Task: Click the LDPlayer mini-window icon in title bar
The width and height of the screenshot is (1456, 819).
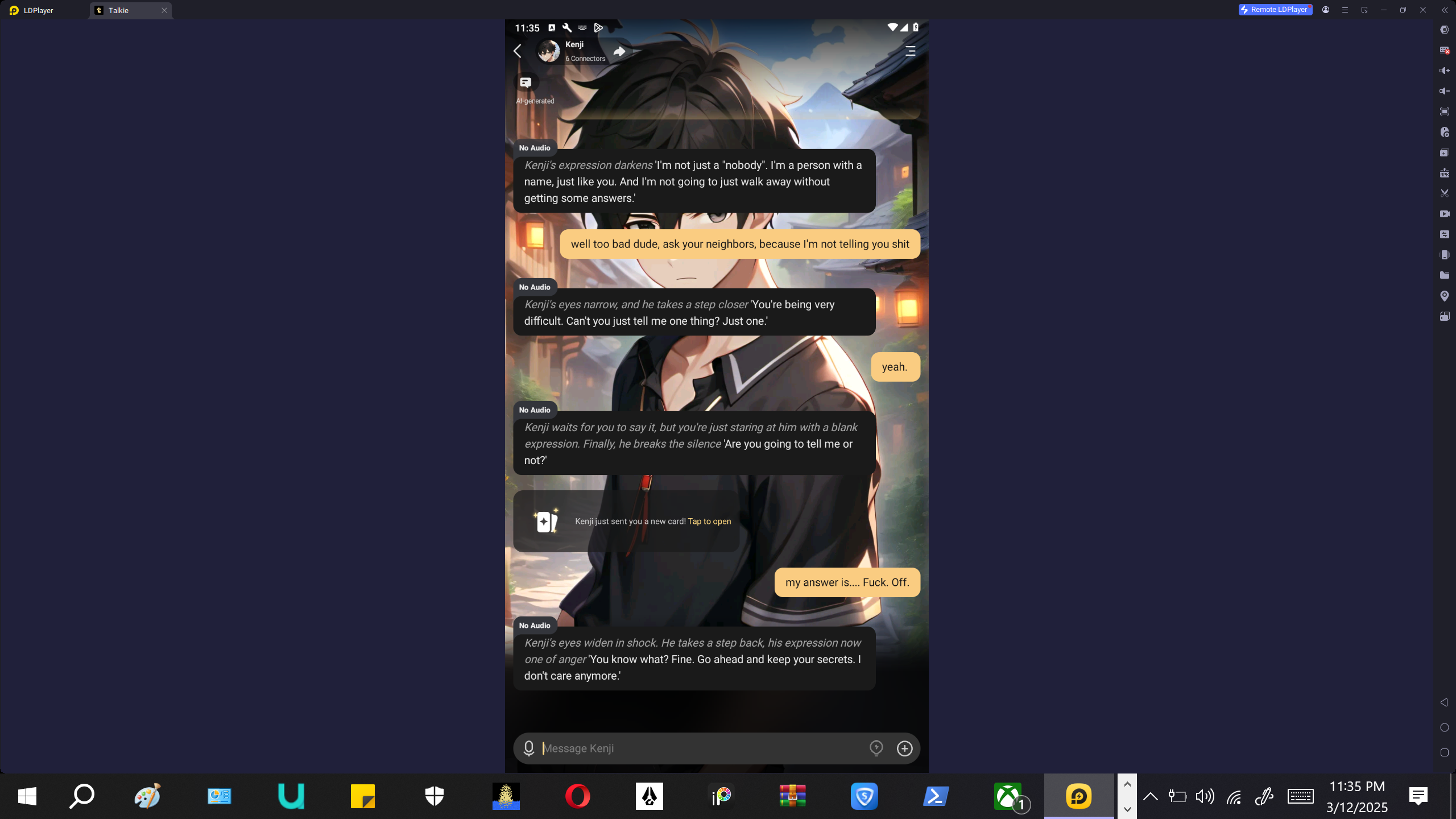Action: pyautogui.click(x=1364, y=10)
